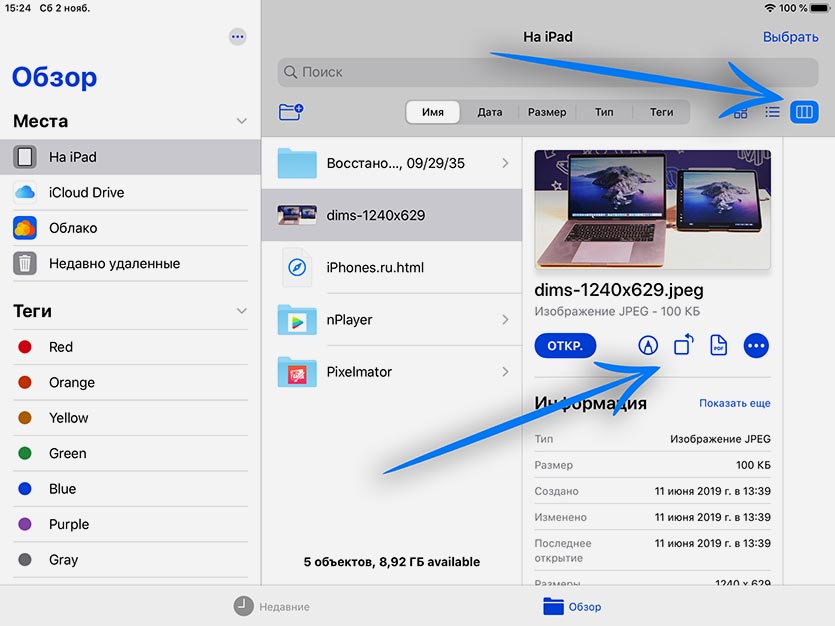Select the На iPad location row

coord(130,157)
